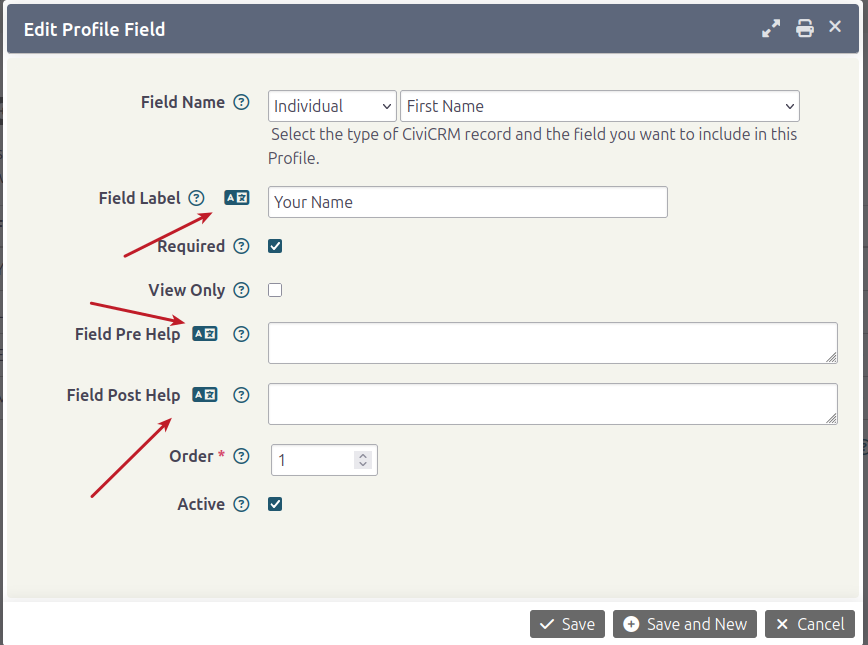The height and width of the screenshot is (645, 868).
Task: Uncheck the Required checkbox
Action: (275, 246)
